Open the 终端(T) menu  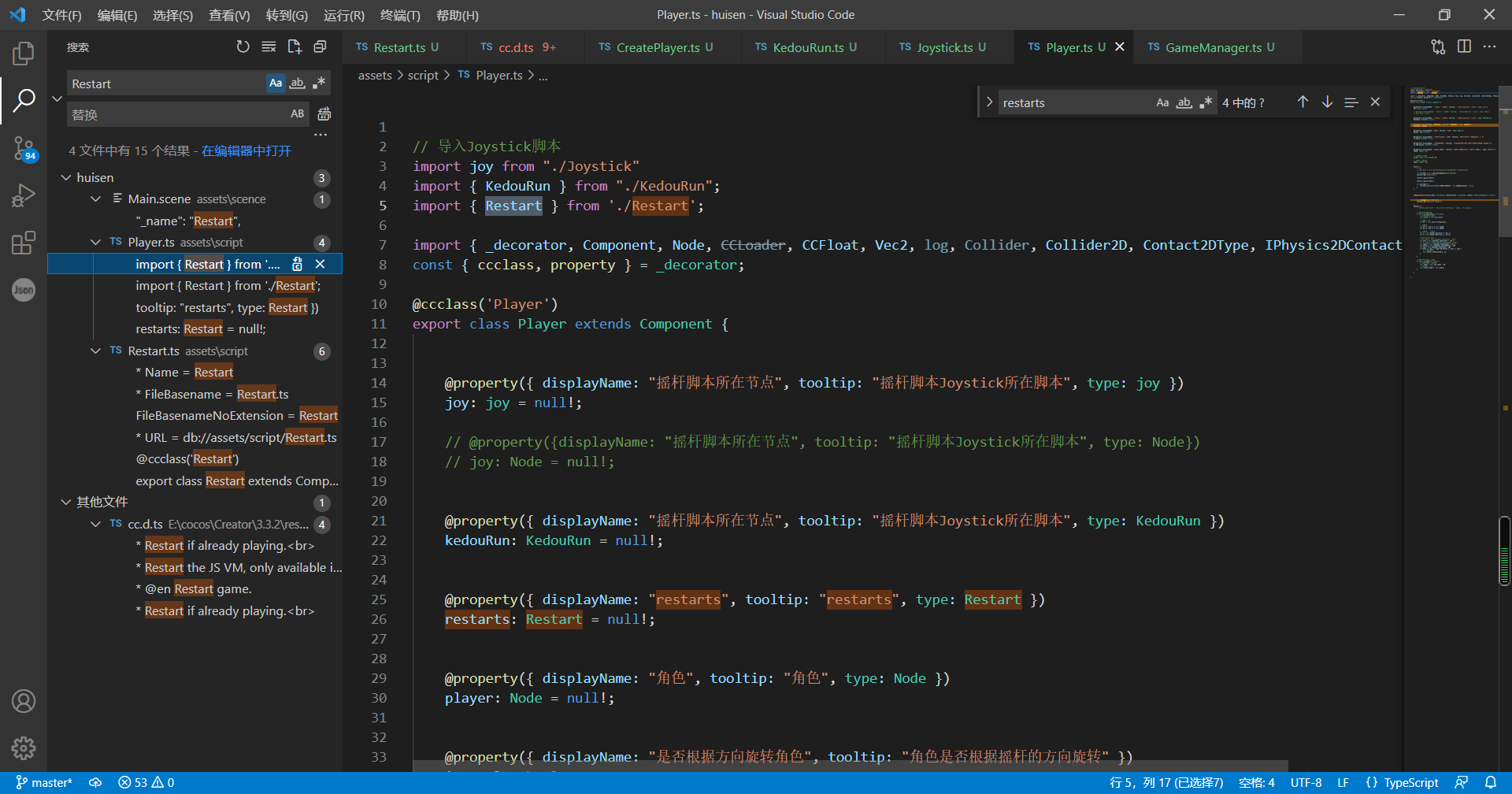coord(400,15)
